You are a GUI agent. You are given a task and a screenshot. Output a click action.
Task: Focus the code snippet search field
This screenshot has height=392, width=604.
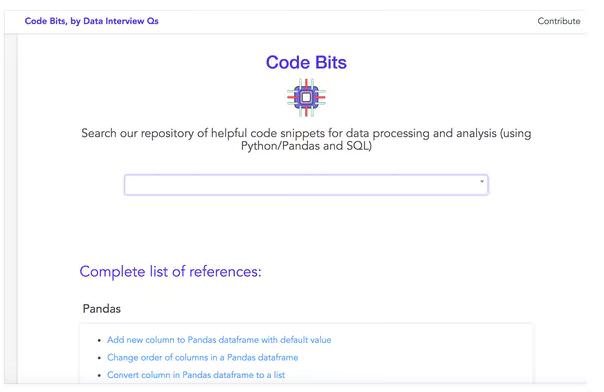306,185
